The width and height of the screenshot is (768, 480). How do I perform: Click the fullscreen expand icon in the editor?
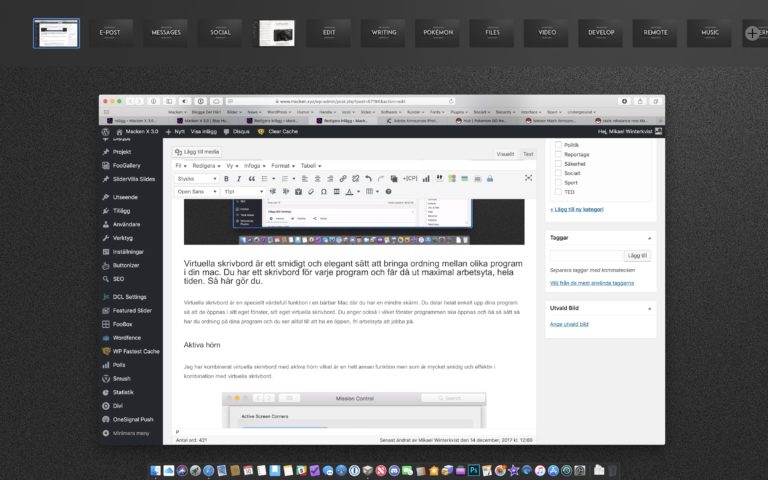[x=529, y=178]
